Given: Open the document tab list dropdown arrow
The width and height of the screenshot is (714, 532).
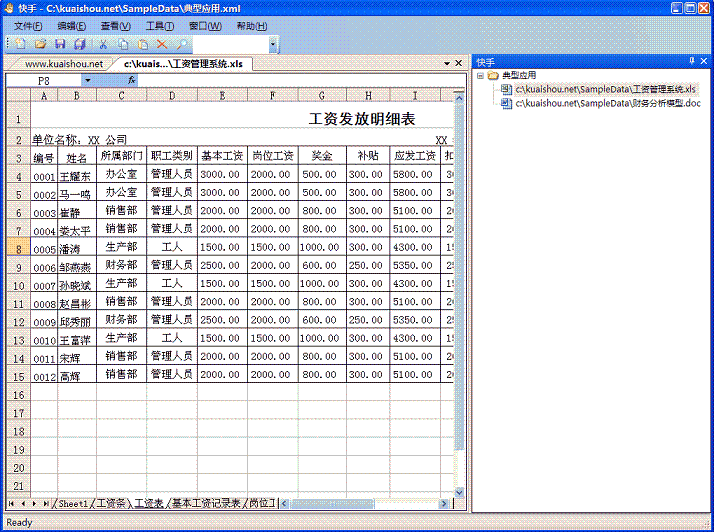Looking at the screenshot, I should (x=446, y=63).
